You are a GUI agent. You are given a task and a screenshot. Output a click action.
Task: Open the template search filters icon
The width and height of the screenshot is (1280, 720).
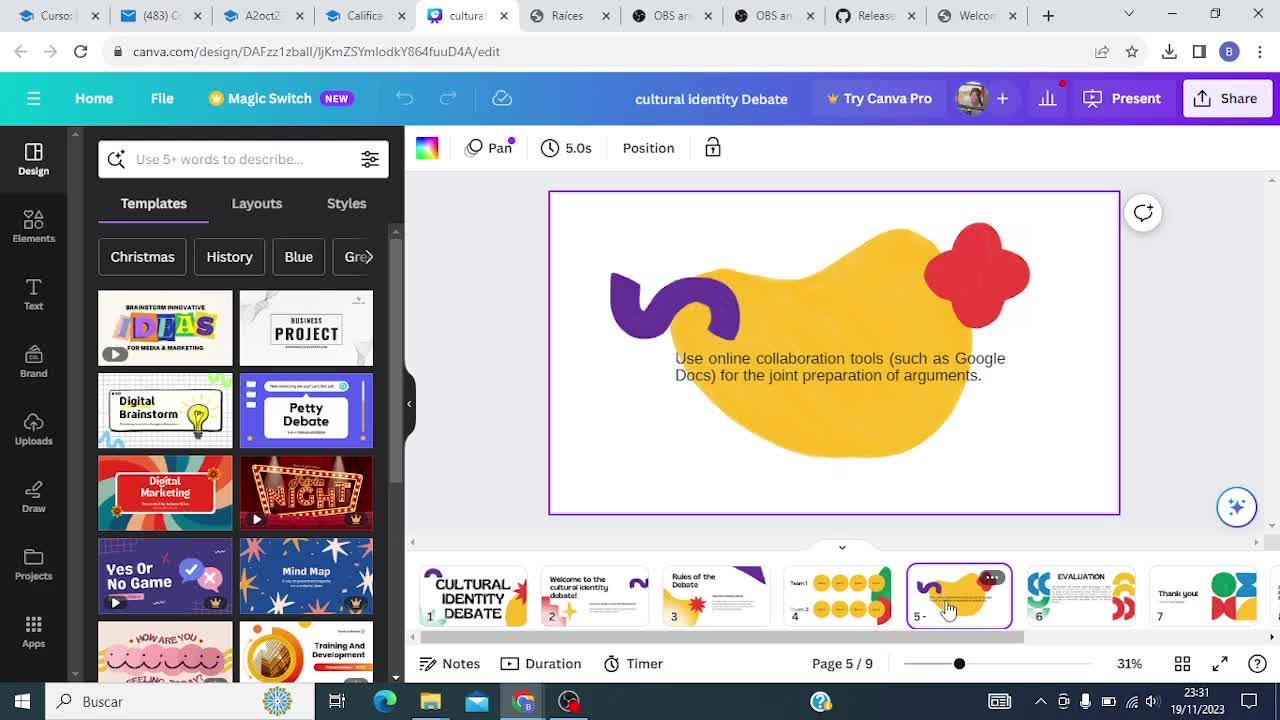pyautogui.click(x=370, y=159)
